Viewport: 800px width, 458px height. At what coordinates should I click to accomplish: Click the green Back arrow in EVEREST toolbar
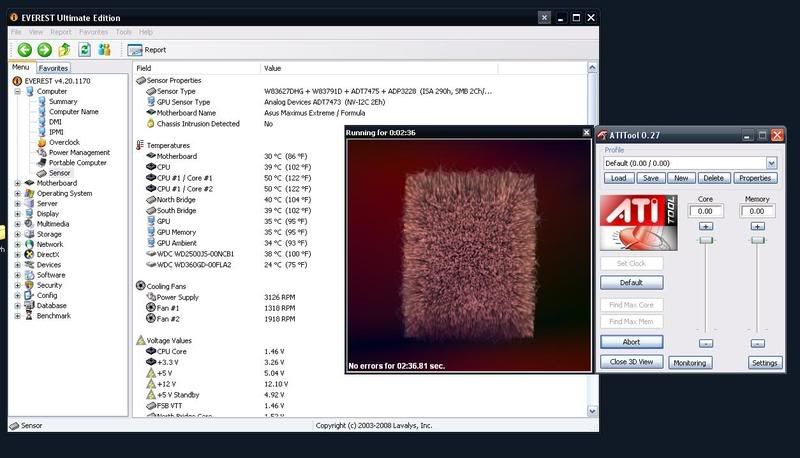pos(24,49)
